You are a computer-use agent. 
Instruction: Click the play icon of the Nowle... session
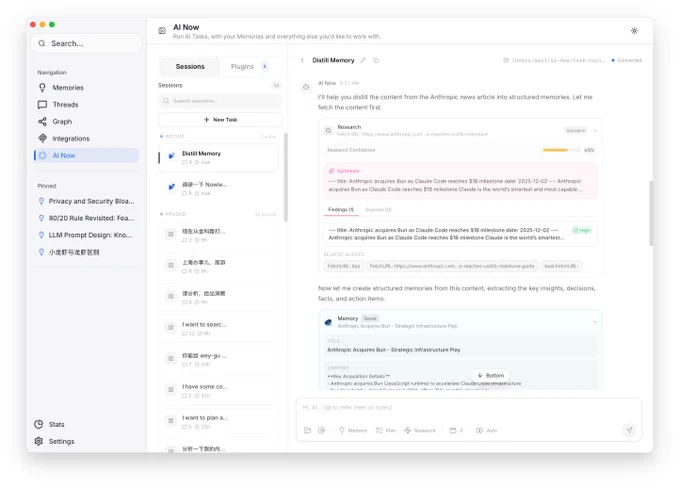(x=171, y=187)
